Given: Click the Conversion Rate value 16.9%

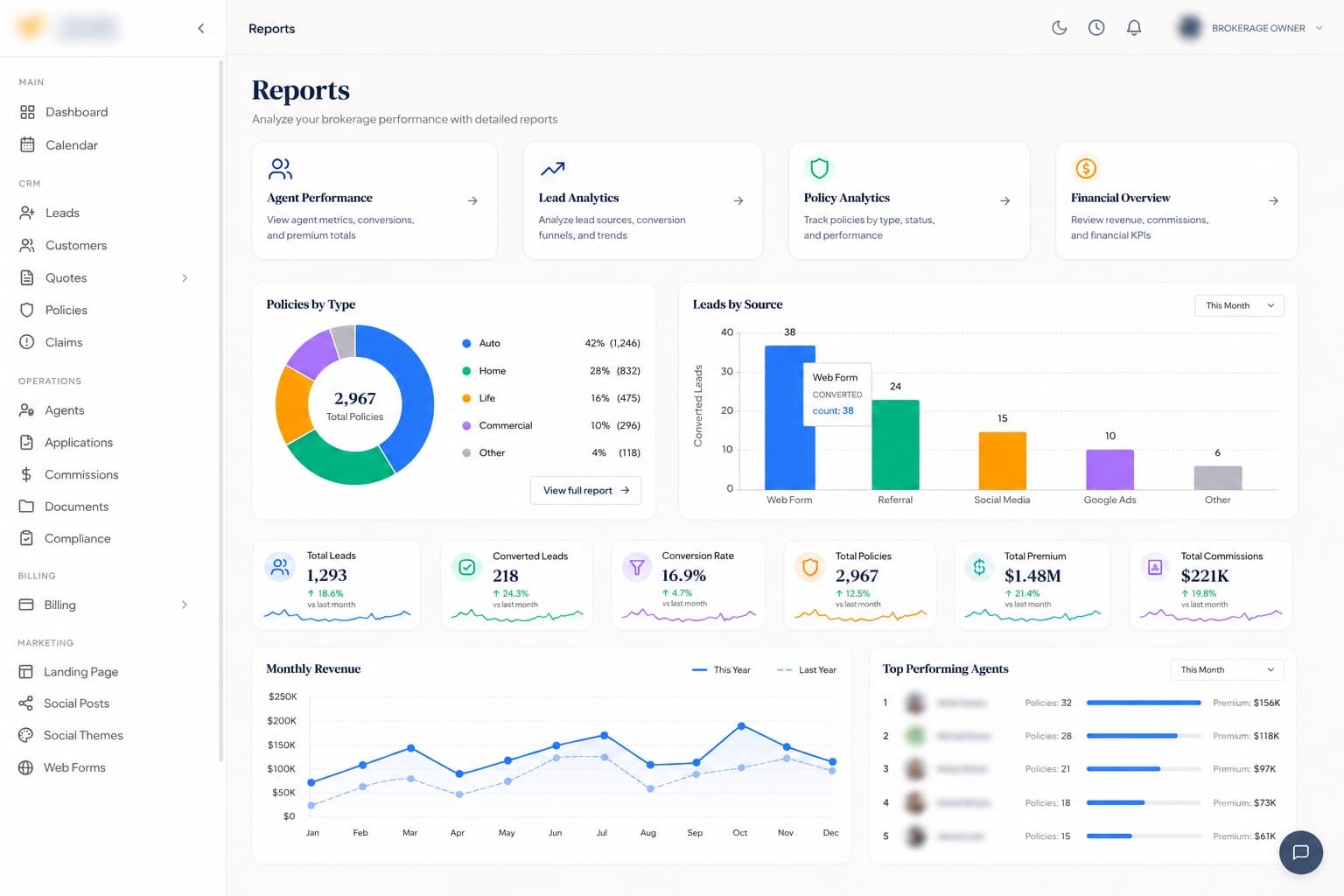Looking at the screenshot, I should tap(683, 576).
